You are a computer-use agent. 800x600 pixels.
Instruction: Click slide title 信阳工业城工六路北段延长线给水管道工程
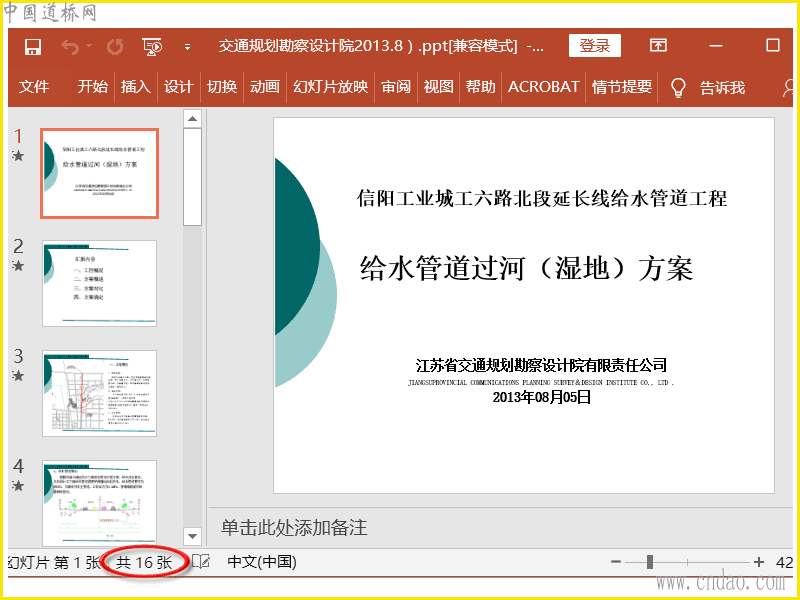coord(542,198)
